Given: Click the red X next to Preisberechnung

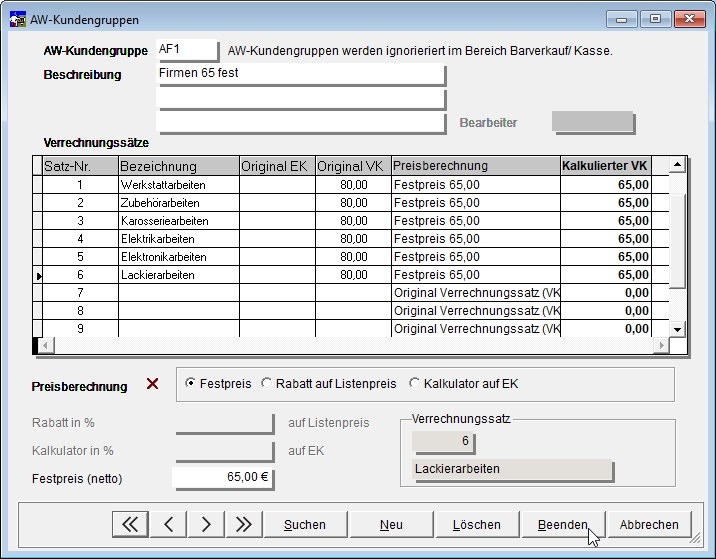Looking at the screenshot, I should click(153, 384).
